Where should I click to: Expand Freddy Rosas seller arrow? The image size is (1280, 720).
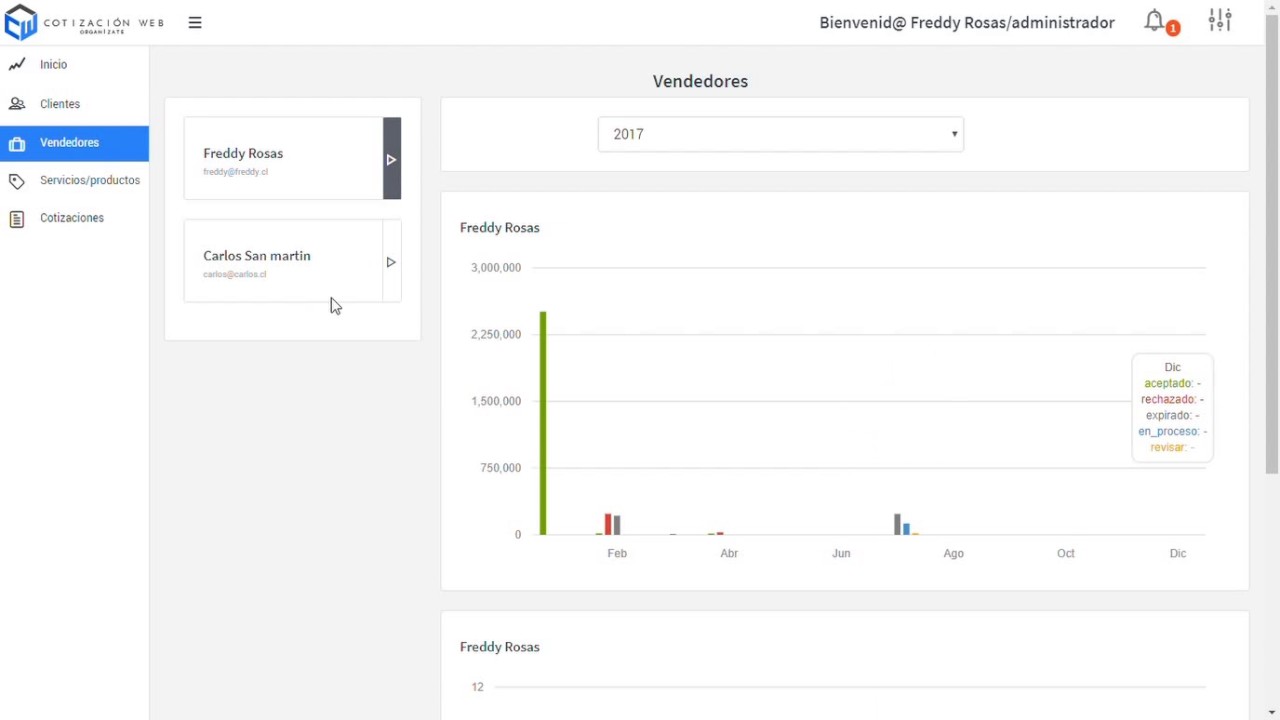pyautogui.click(x=392, y=159)
